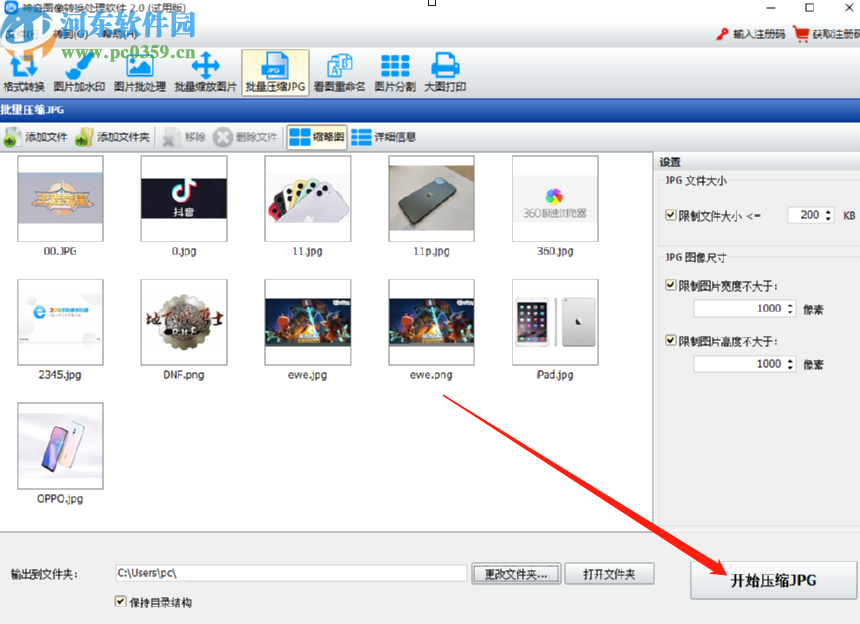
Task: Click the 获取注册码 shopping cart icon
Action: (x=801, y=34)
